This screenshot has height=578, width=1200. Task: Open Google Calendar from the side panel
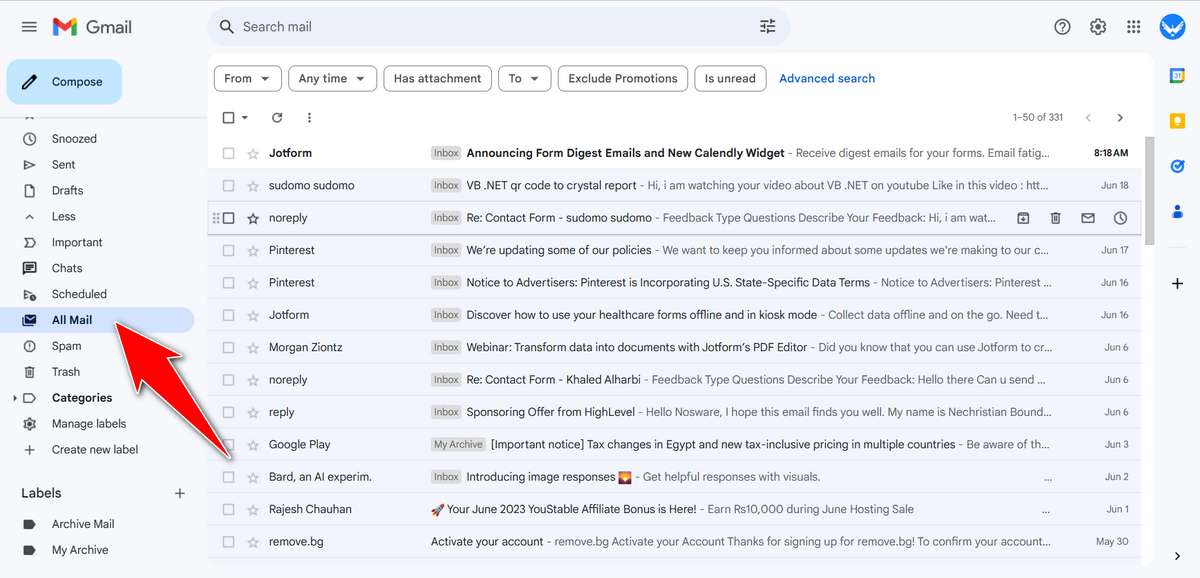pos(1177,74)
